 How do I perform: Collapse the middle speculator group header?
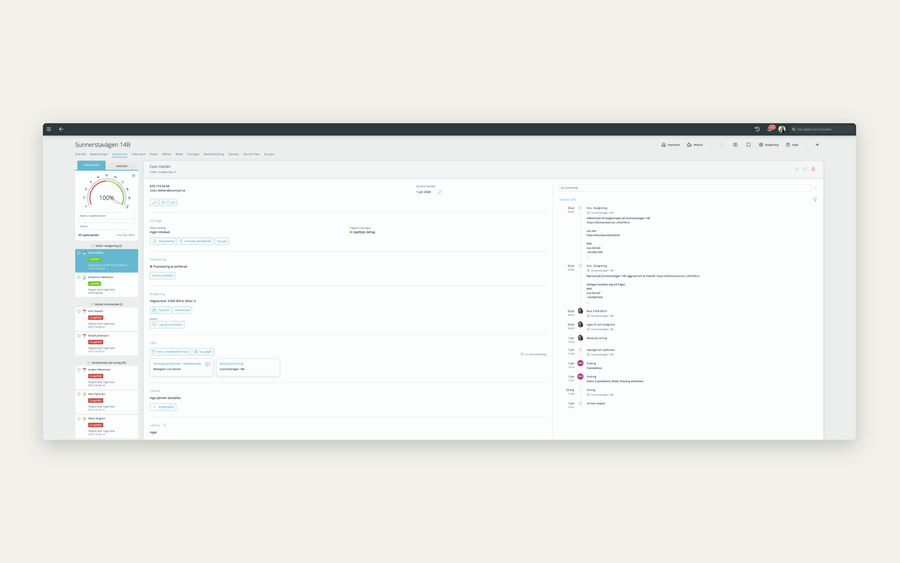click(x=106, y=304)
